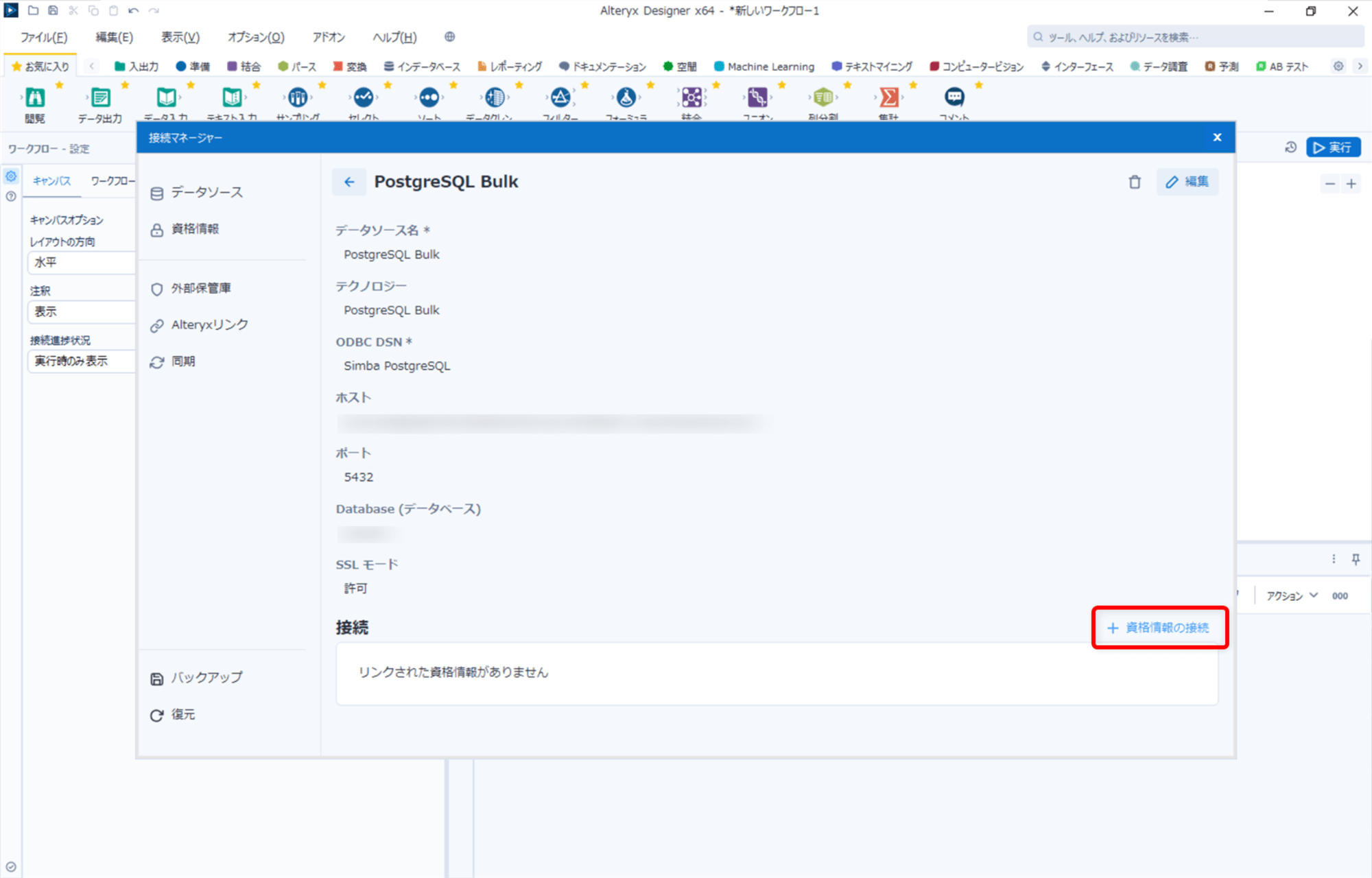Select the Formula flask tool icon

point(626,97)
